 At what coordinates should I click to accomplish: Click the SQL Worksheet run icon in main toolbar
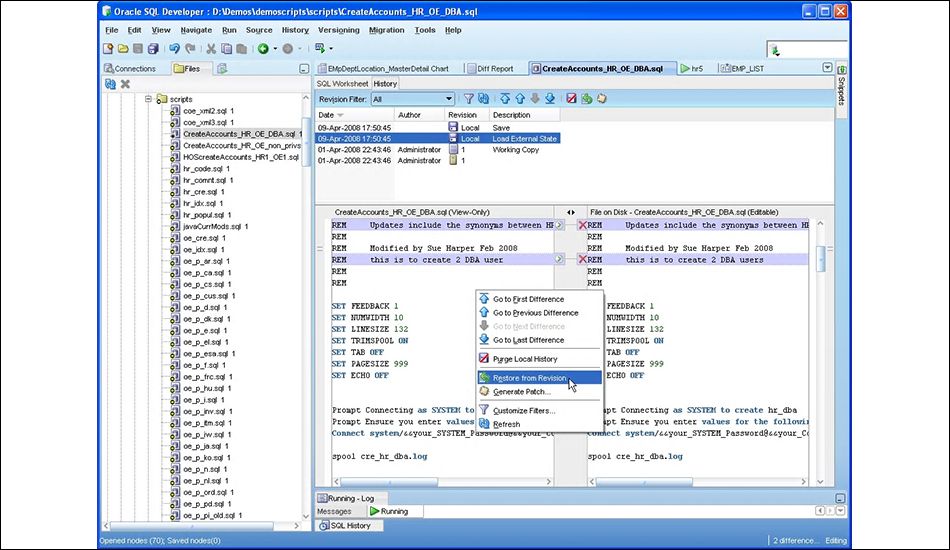tap(320, 48)
